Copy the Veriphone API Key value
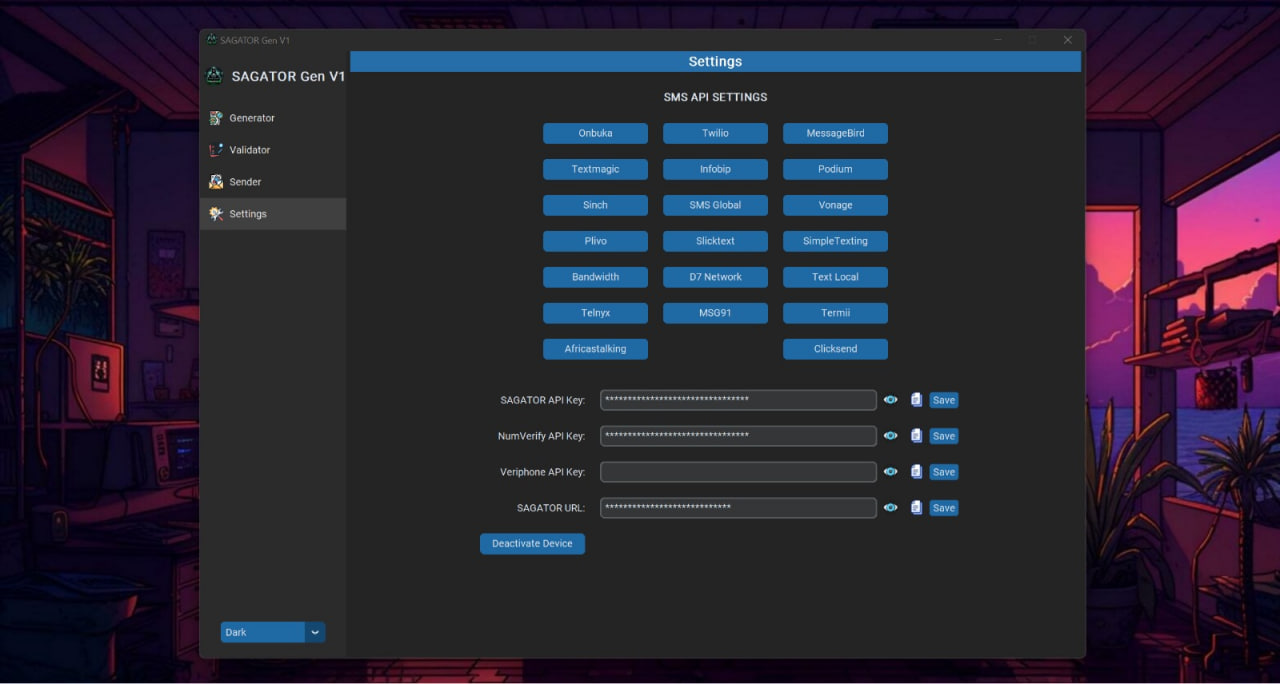 (x=916, y=472)
